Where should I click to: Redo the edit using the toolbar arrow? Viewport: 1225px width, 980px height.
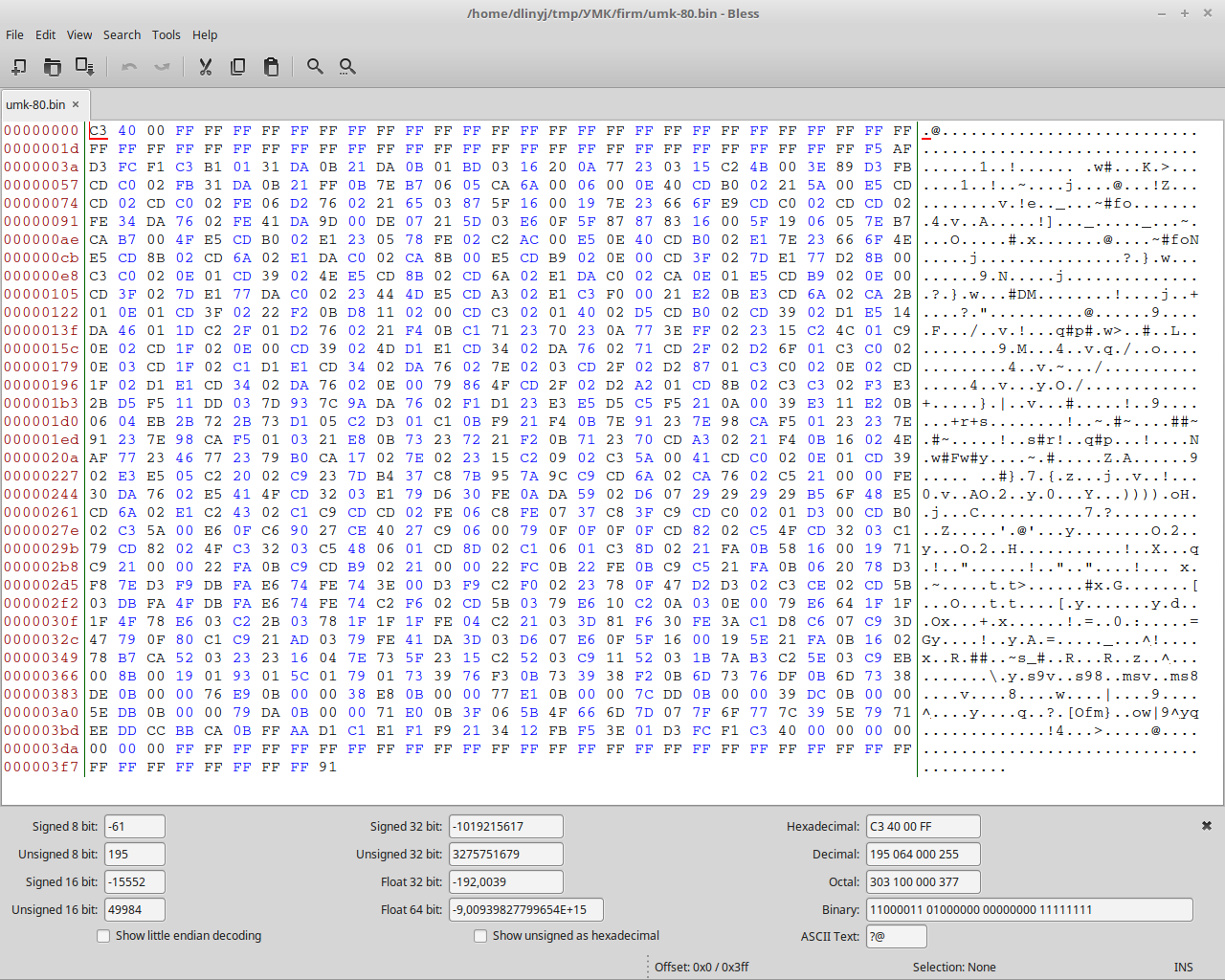(162, 66)
